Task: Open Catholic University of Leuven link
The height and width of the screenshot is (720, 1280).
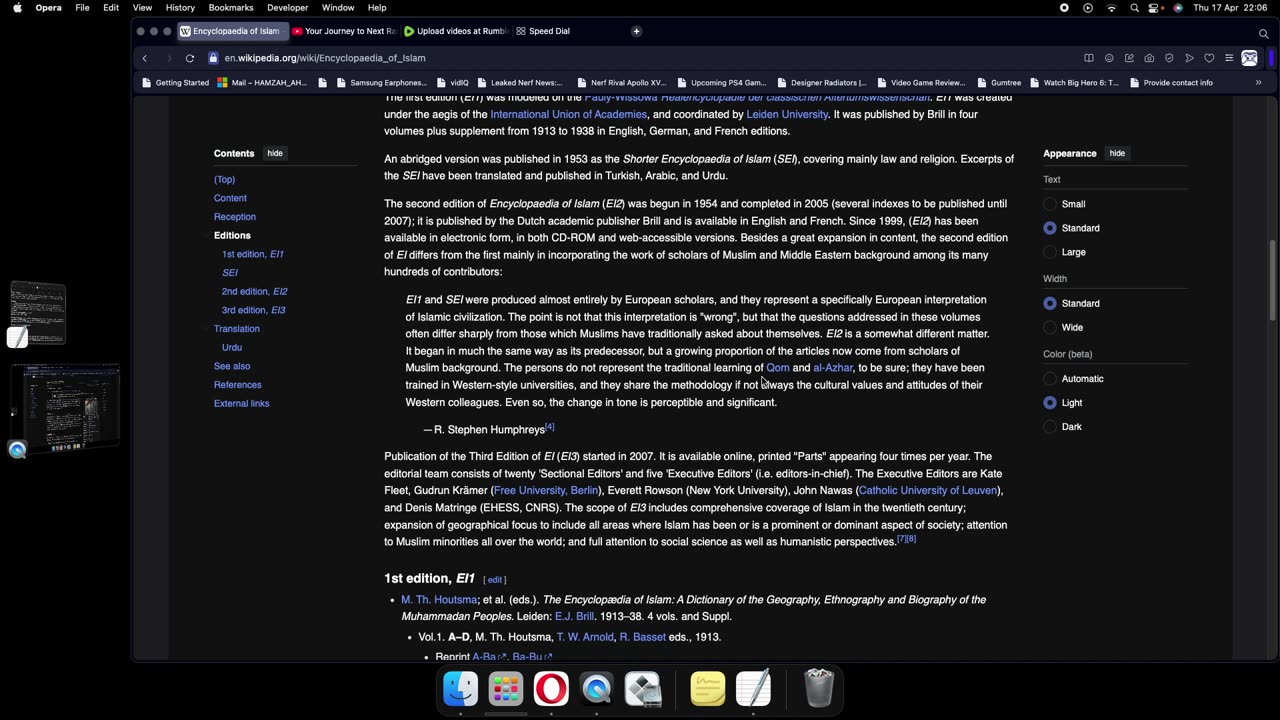Action: pos(928,491)
